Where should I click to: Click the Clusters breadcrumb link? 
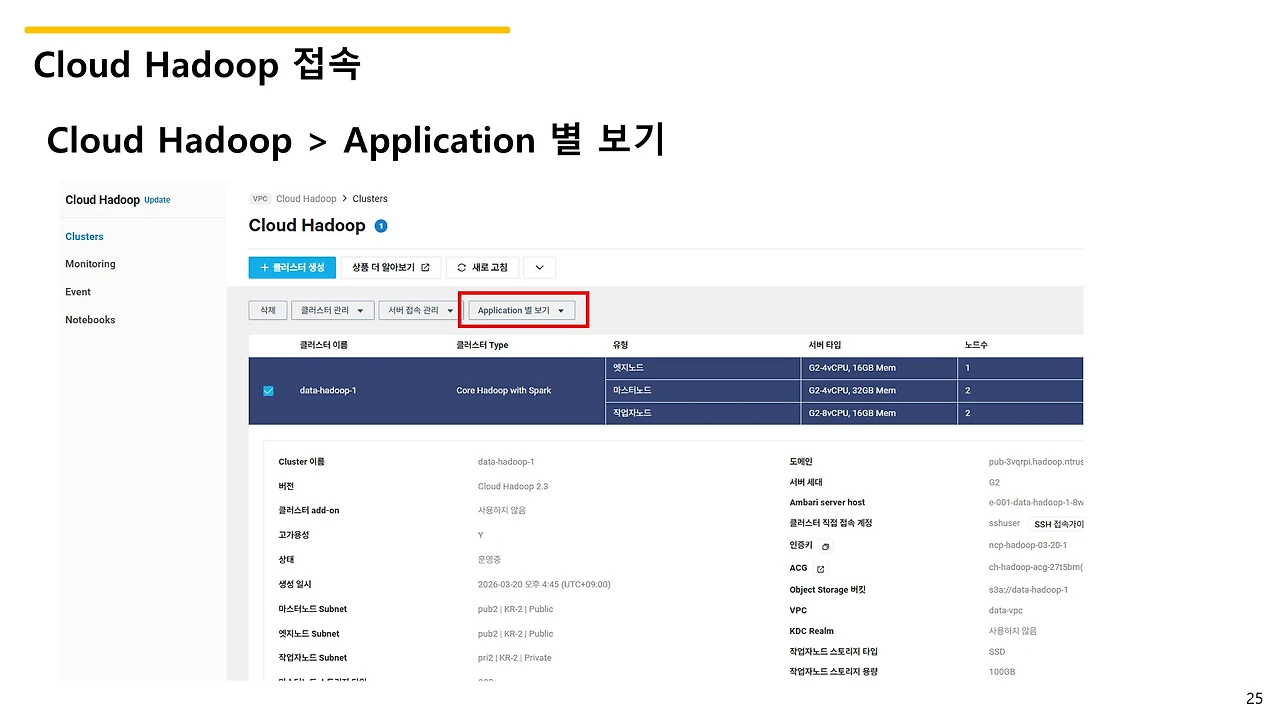click(x=369, y=198)
